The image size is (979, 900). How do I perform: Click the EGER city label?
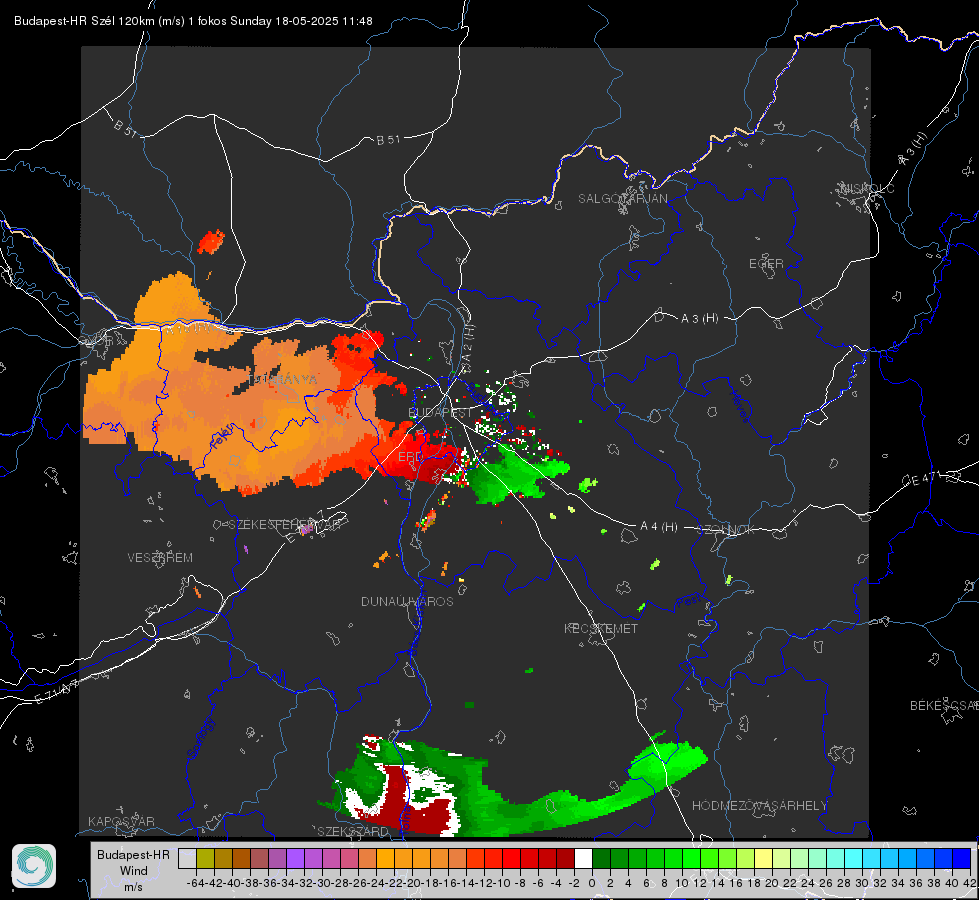[766, 264]
